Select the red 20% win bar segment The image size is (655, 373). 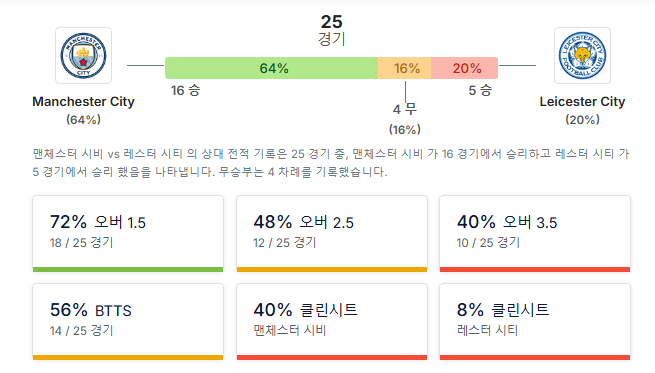(465, 68)
